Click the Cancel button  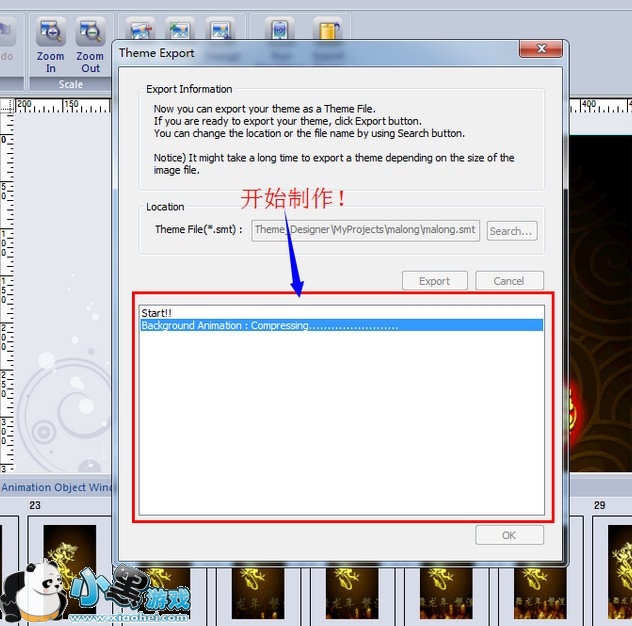[509, 281]
